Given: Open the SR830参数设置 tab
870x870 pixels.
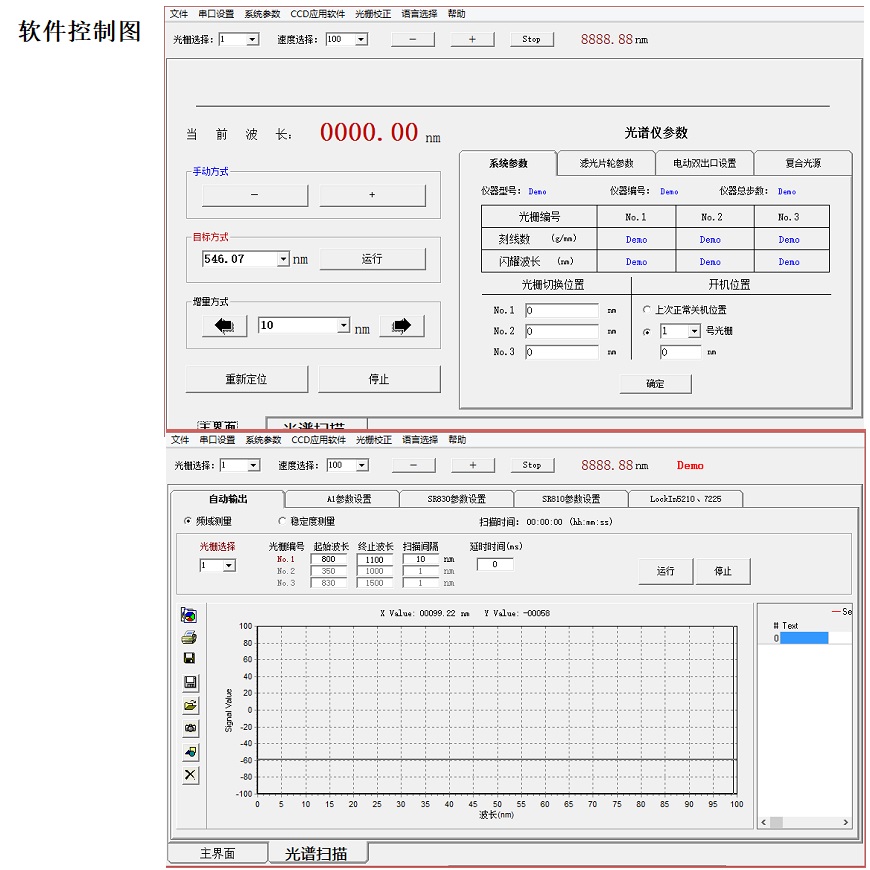Looking at the screenshot, I should coord(456,499).
